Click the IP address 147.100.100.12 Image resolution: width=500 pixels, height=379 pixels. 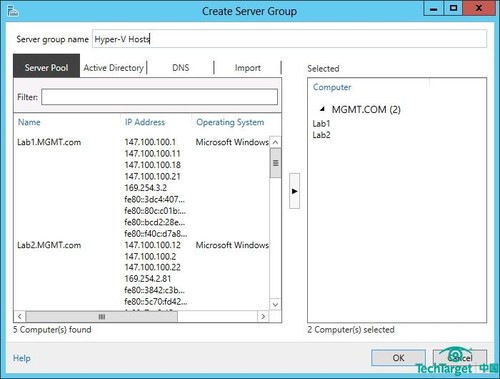152,245
